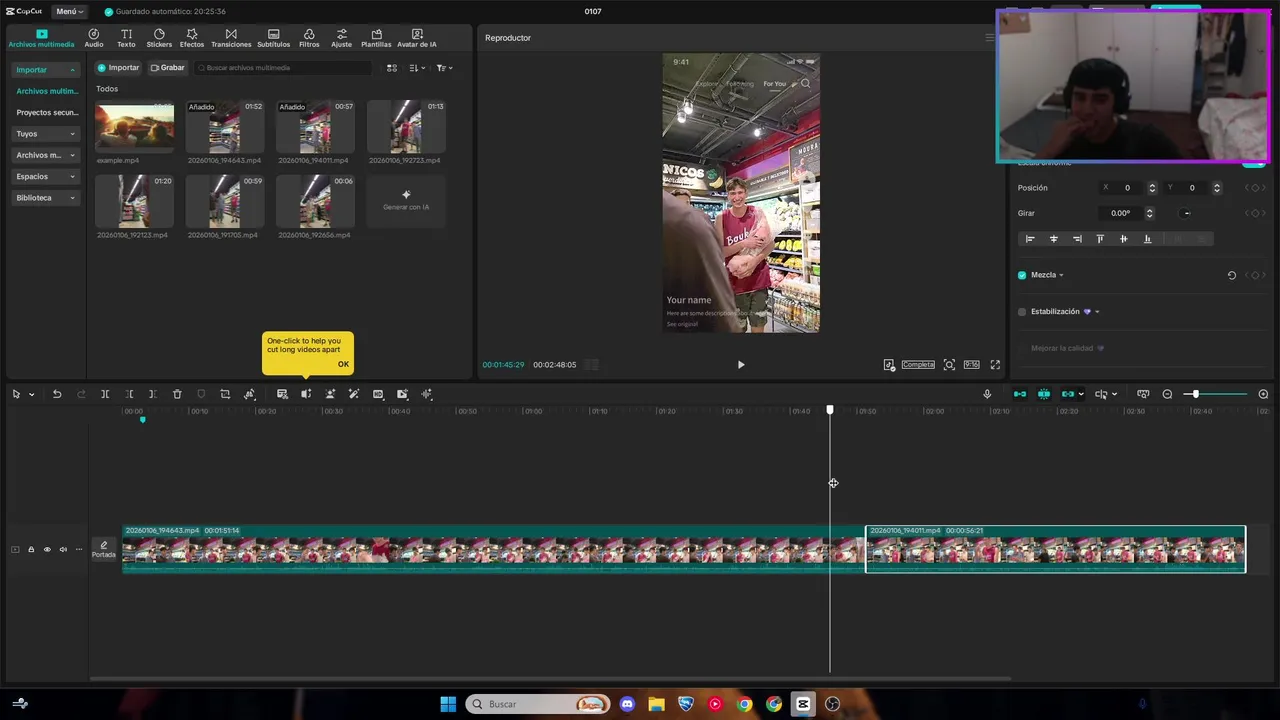Image resolution: width=1280 pixels, height=720 pixels.
Task: Delete right of playhead icon
Action: (x=152, y=394)
